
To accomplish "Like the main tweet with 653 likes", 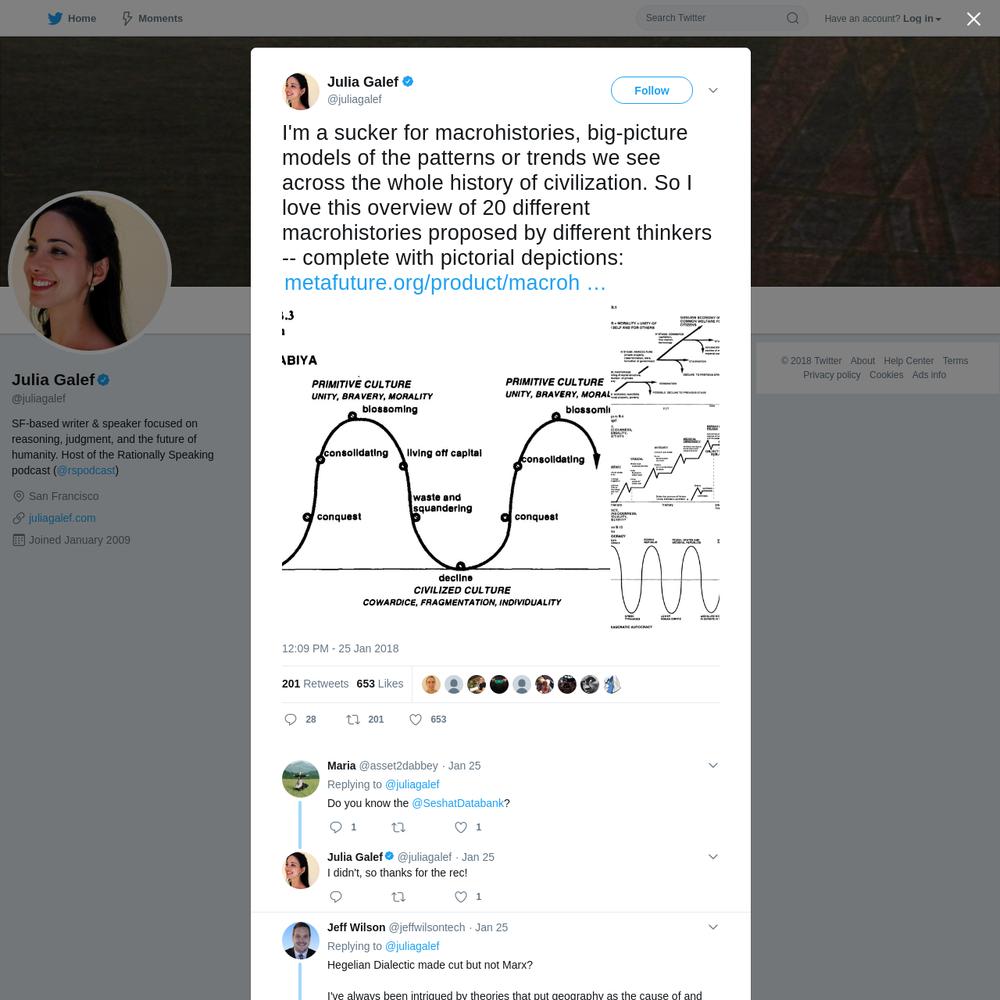I will point(415,719).
